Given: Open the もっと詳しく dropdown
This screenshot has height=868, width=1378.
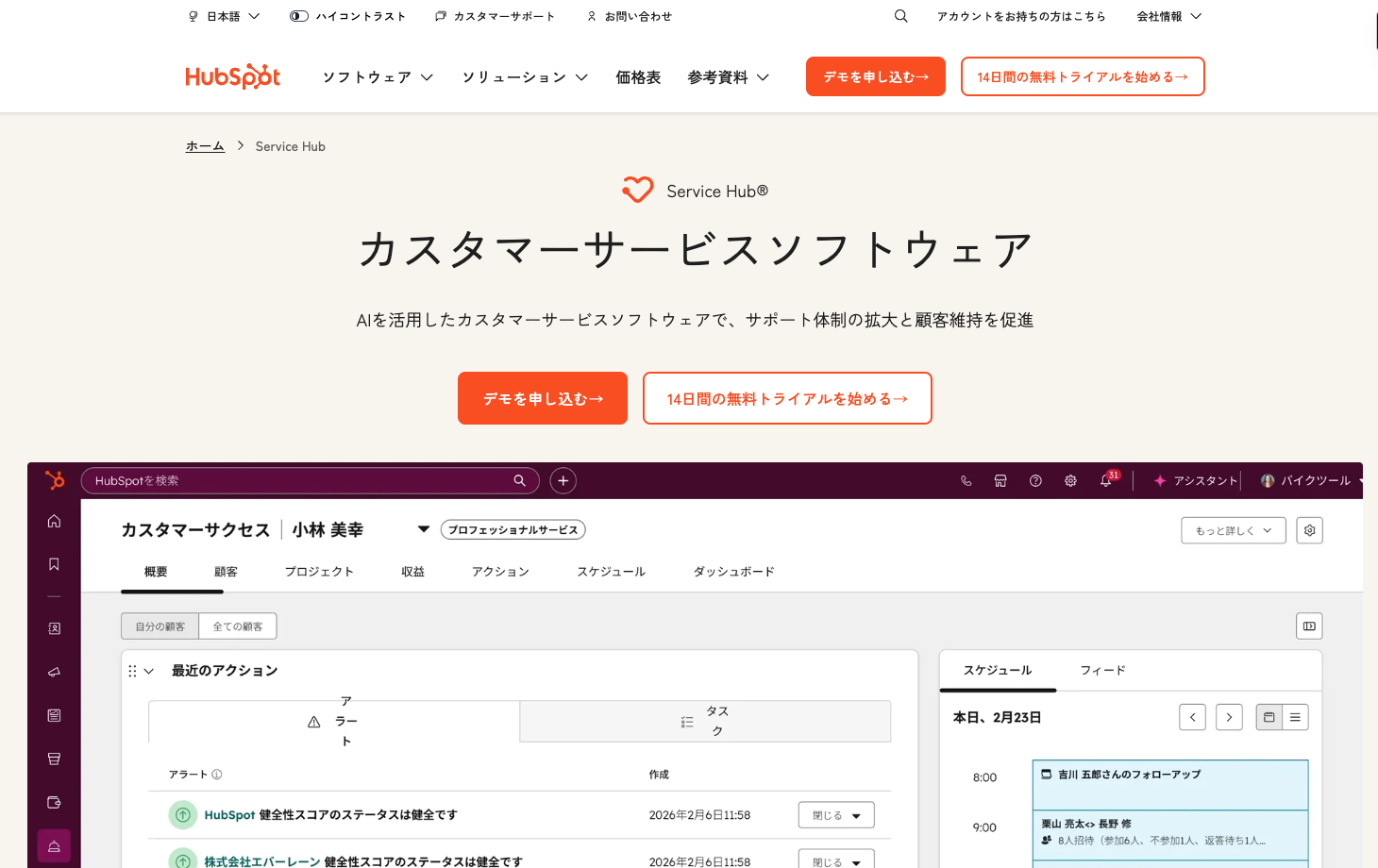Looking at the screenshot, I should (1234, 530).
